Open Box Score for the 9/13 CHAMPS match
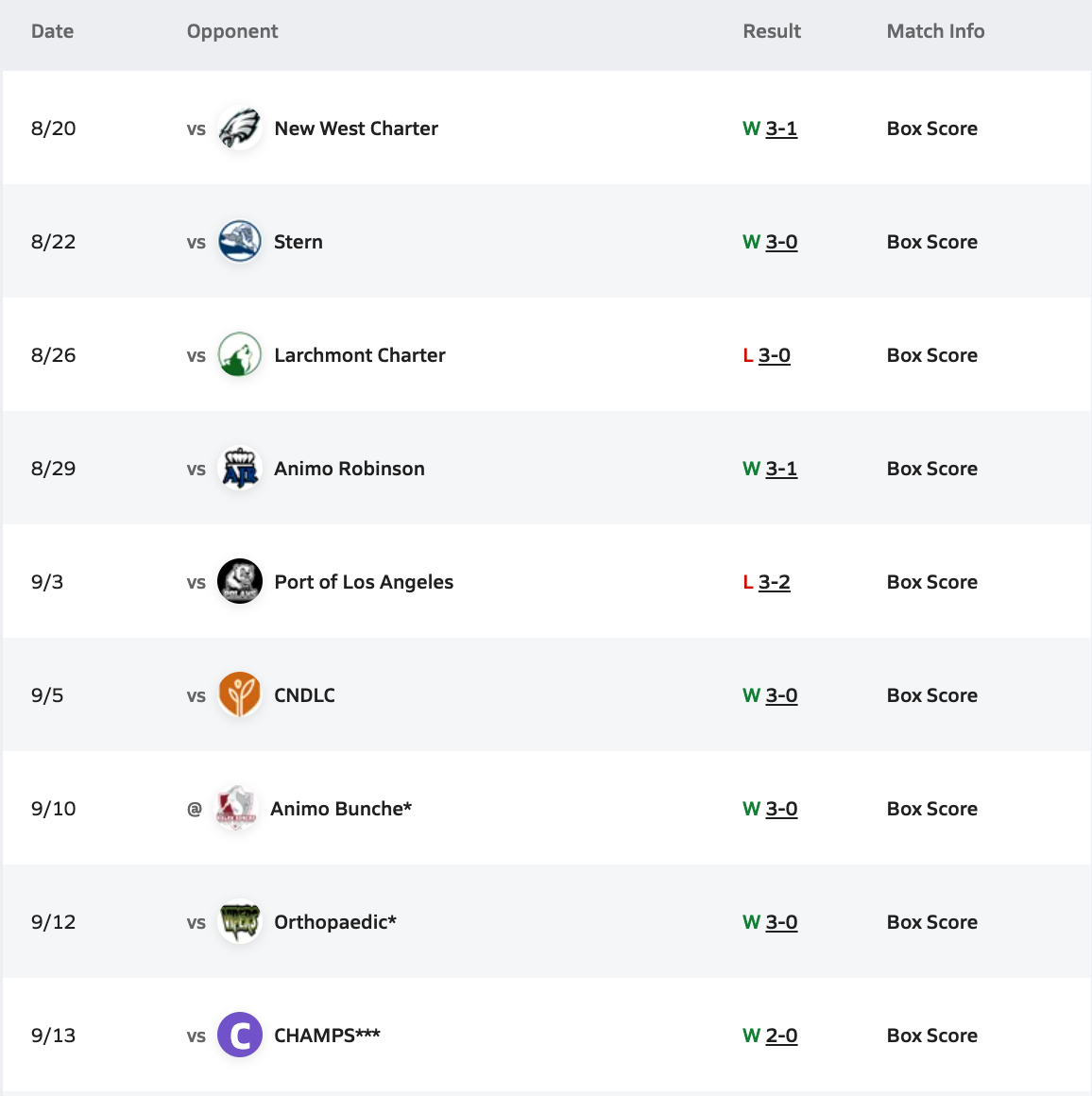This screenshot has height=1096, width=1092. (931, 1036)
